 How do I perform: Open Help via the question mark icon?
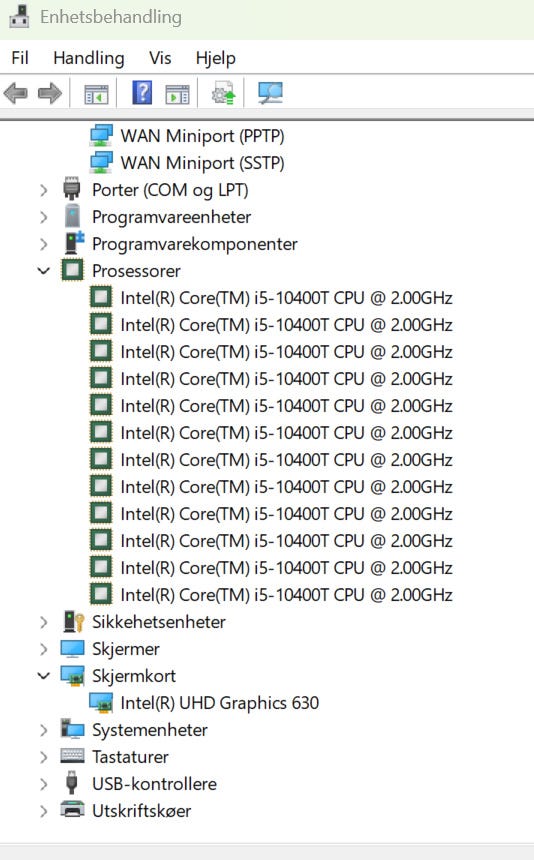point(143,93)
